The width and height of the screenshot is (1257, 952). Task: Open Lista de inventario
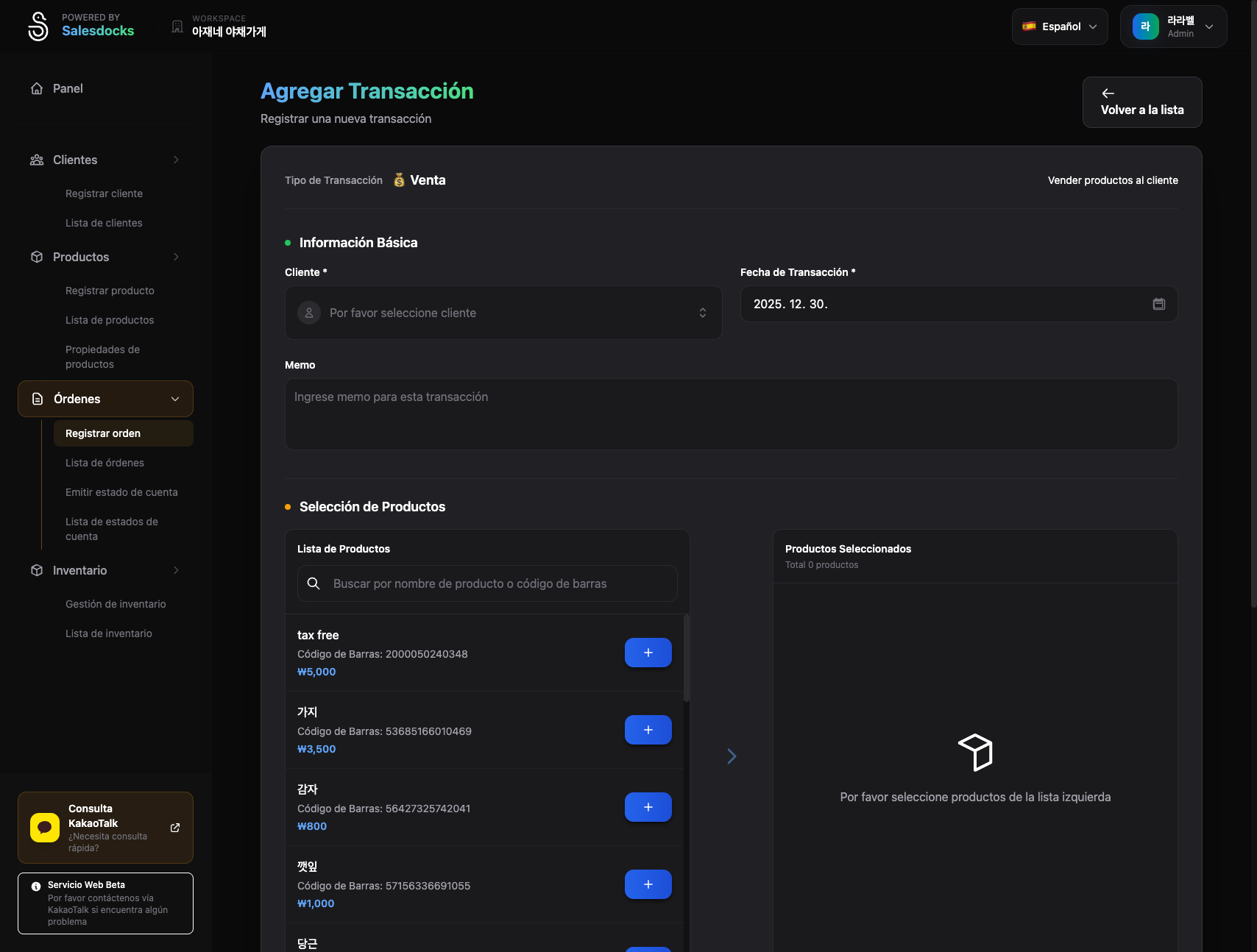click(109, 633)
